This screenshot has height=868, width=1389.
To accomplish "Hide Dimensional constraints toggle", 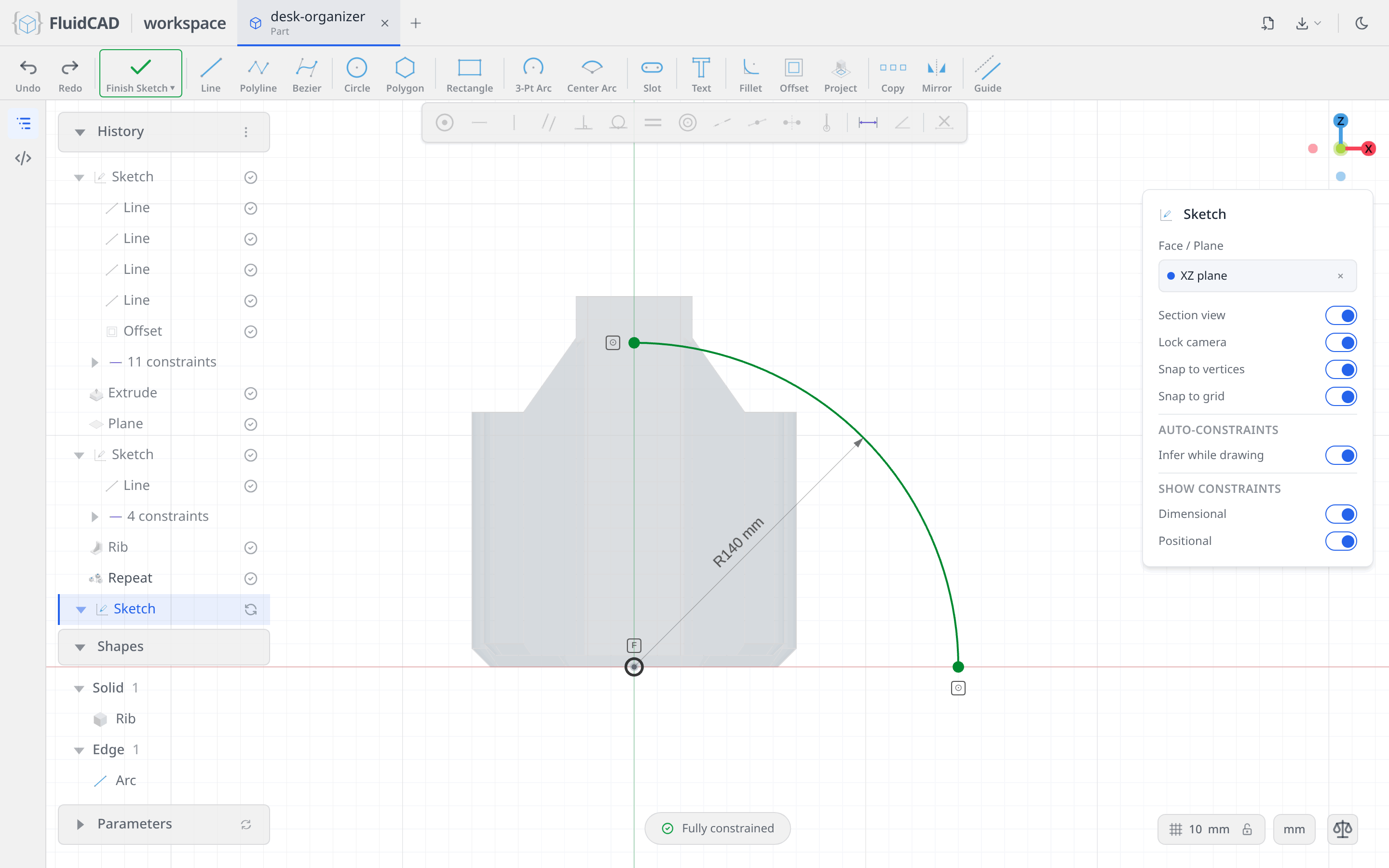I will pyautogui.click(x=1341, y=514).
